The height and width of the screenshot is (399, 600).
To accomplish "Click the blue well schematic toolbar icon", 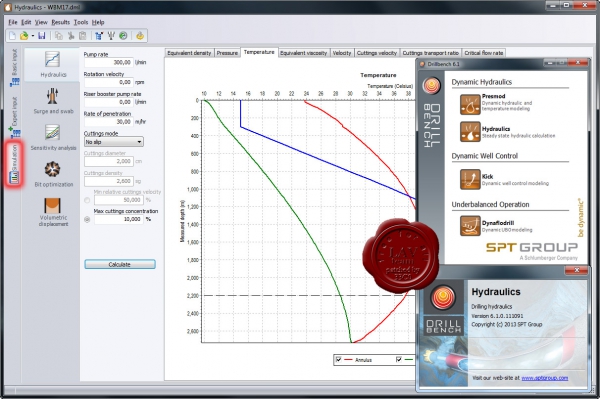I will pos(99,36).
